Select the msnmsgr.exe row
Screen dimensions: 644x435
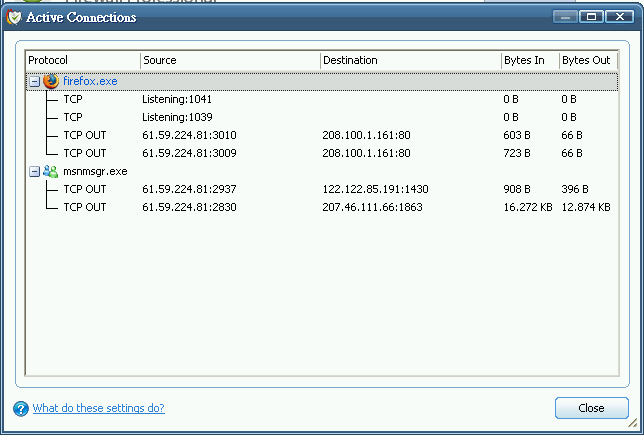pos(322,171)
